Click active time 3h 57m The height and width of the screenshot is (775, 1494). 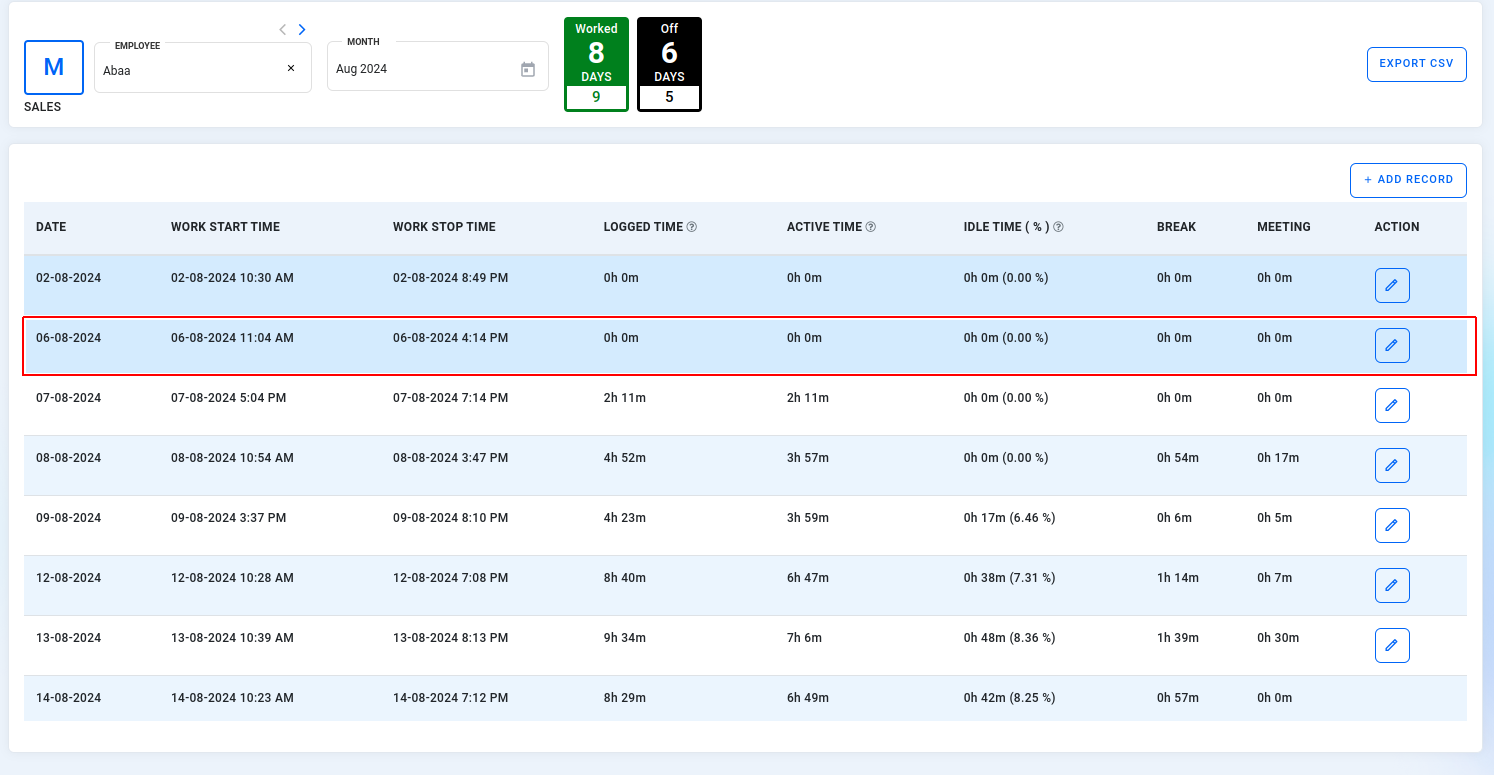[x=808, y=458]
